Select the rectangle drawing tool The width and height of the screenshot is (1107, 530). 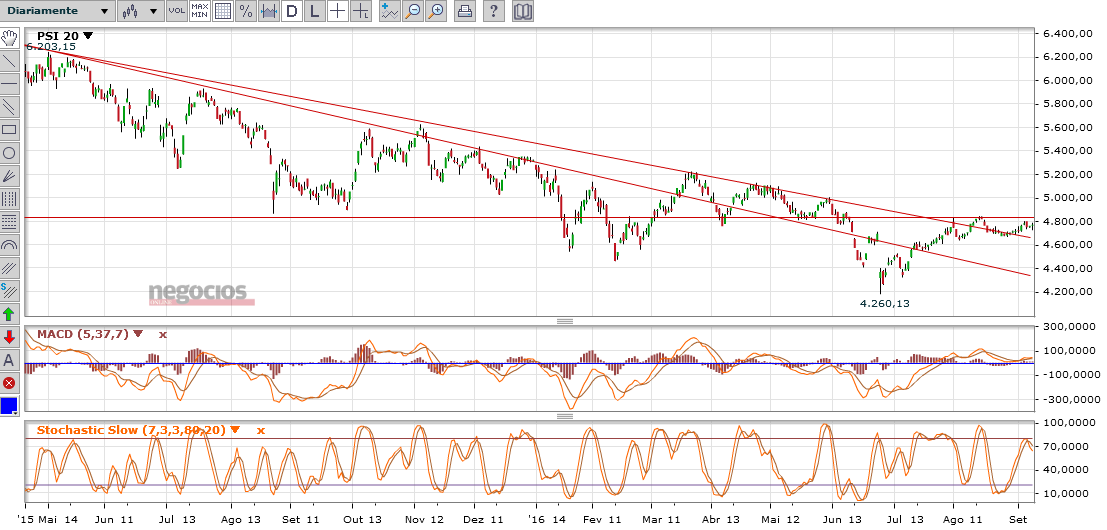pos(9,130)
